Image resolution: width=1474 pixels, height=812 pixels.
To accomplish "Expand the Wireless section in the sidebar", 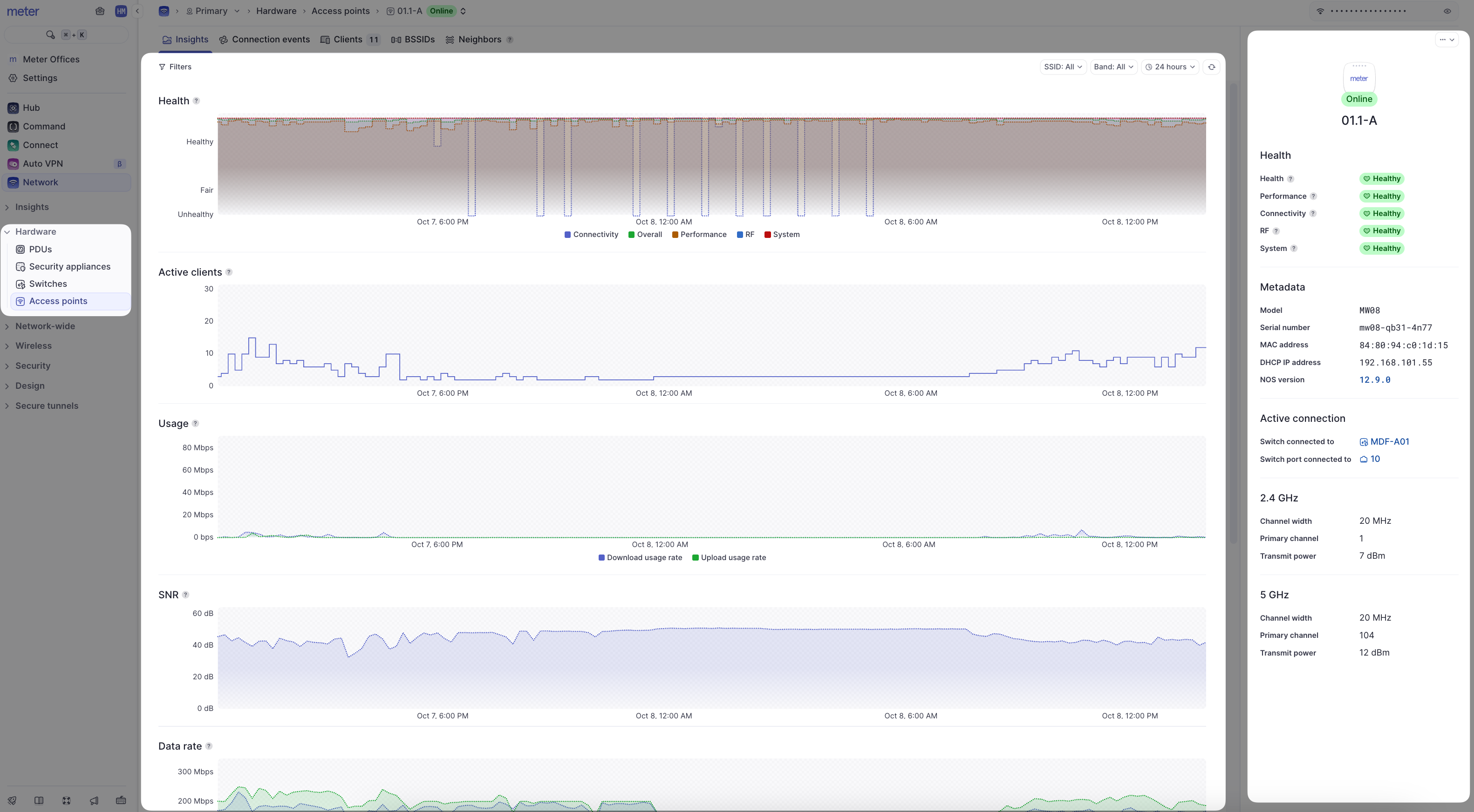I will click(x=33, y=346).
